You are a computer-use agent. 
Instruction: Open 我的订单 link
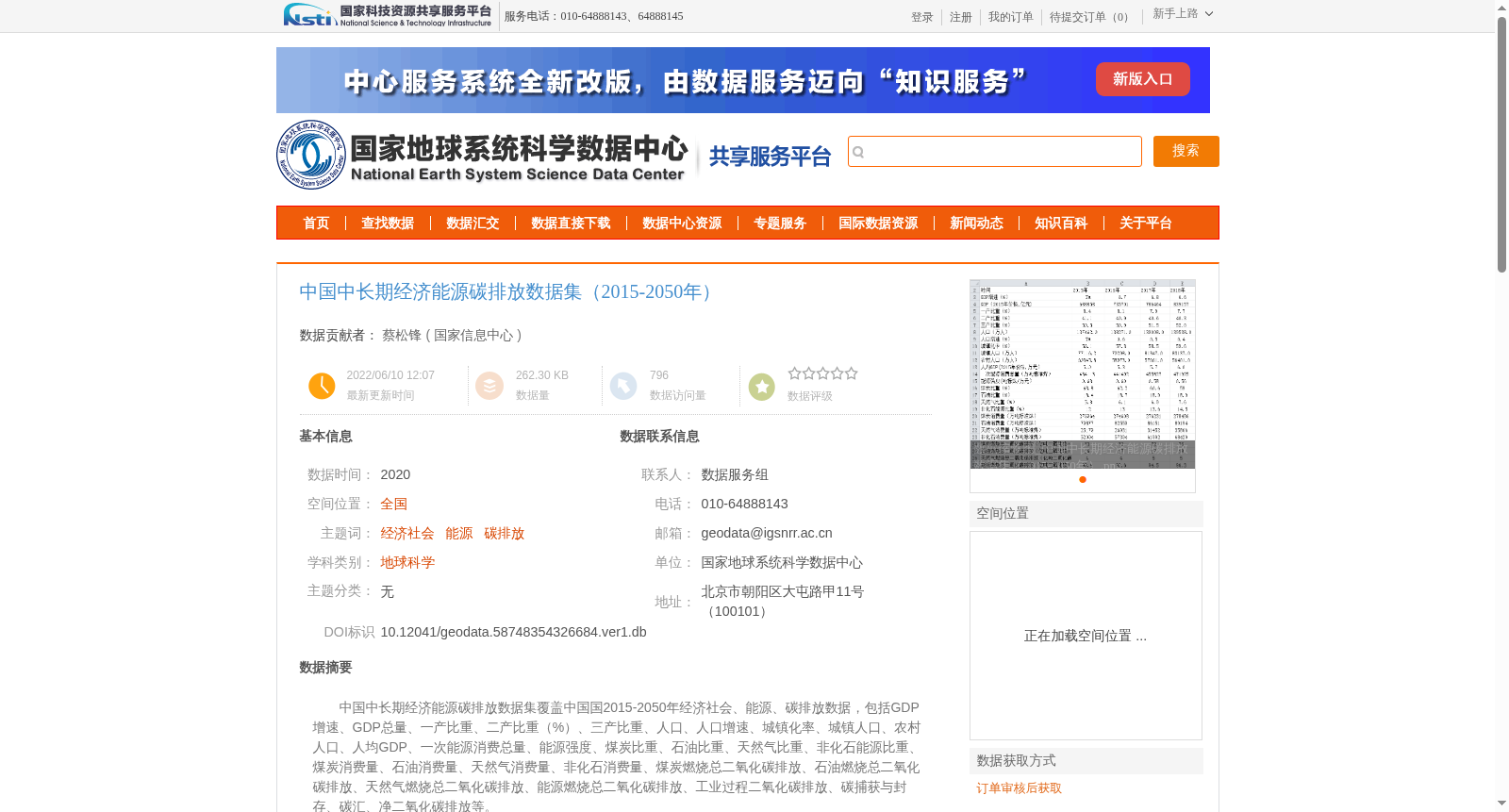pyautogui.click(x=1010, y=17)
